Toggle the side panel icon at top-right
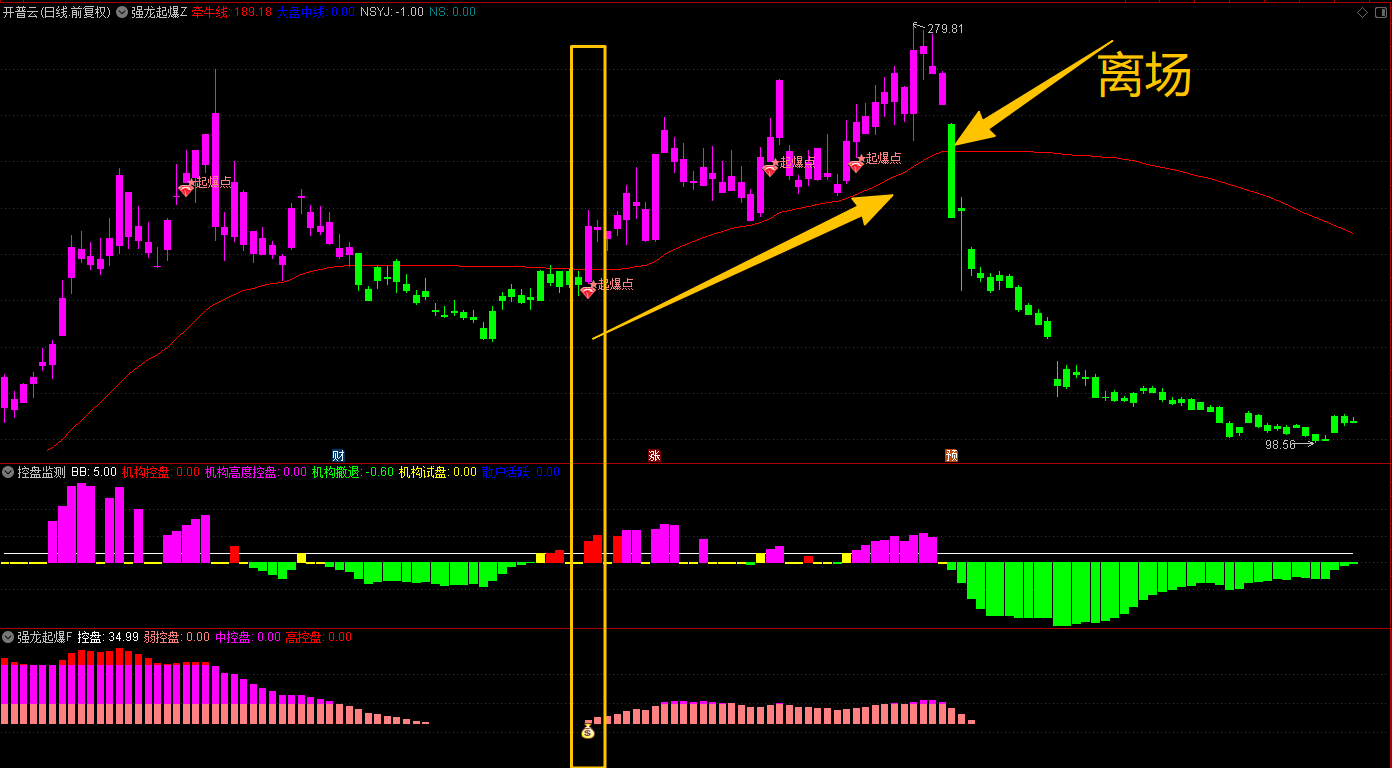1392x768 pixels. 1380,12
